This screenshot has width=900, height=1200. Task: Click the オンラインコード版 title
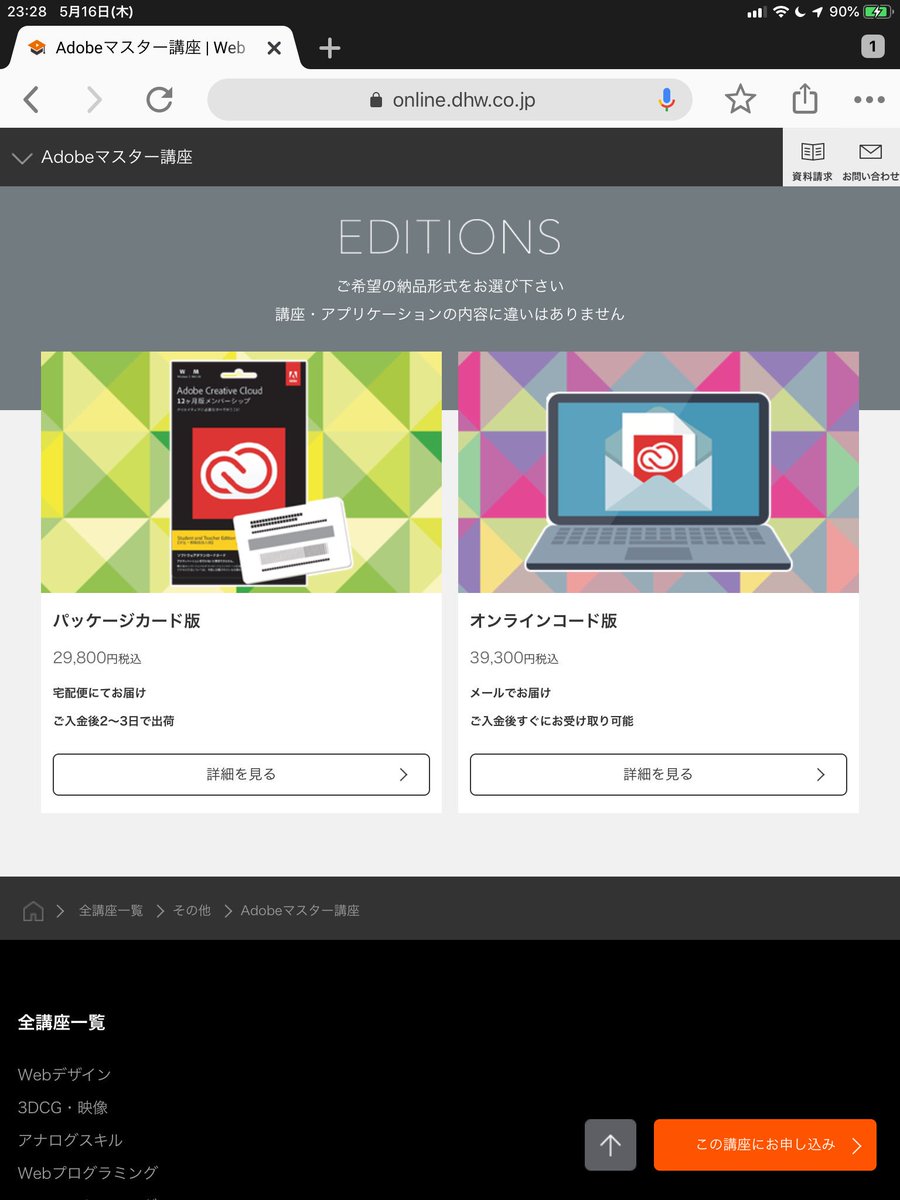[x=544, y=621]
